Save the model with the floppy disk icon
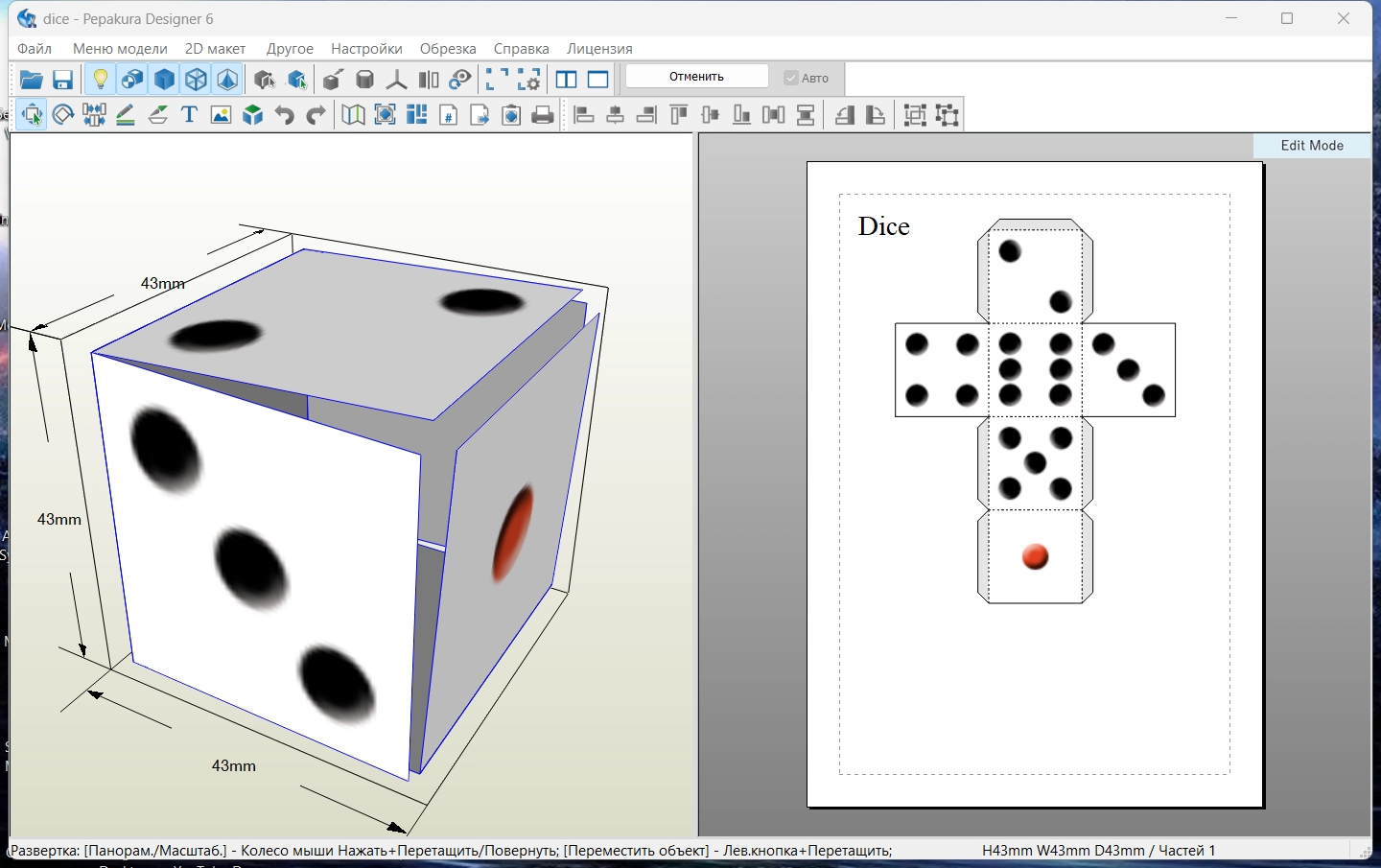The height and width of the screenshot is (868, 1381). pyautogui.click(x=63, y=80)
